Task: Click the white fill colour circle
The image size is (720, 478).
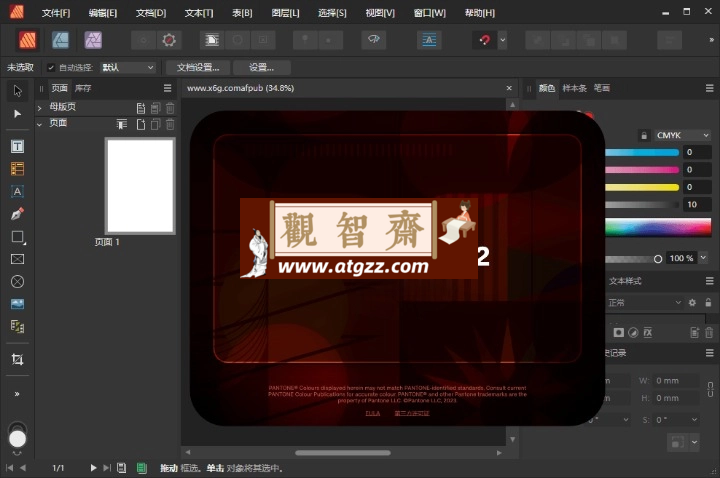Action: pos(17,439)
